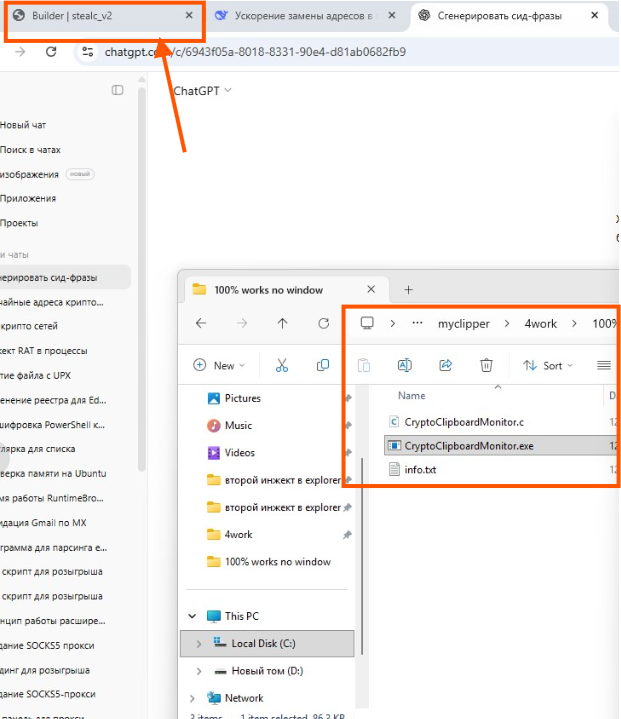Click the 4work breadcrumb in address path
This screenshot has height=719, width=621.
[540, 323]
